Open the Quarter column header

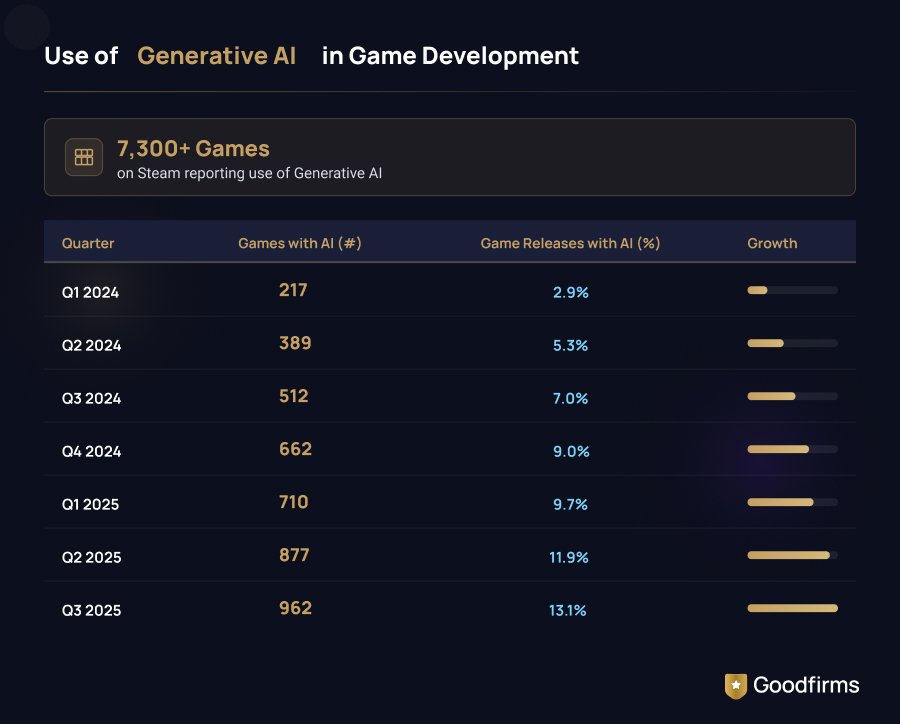point(88,243)
